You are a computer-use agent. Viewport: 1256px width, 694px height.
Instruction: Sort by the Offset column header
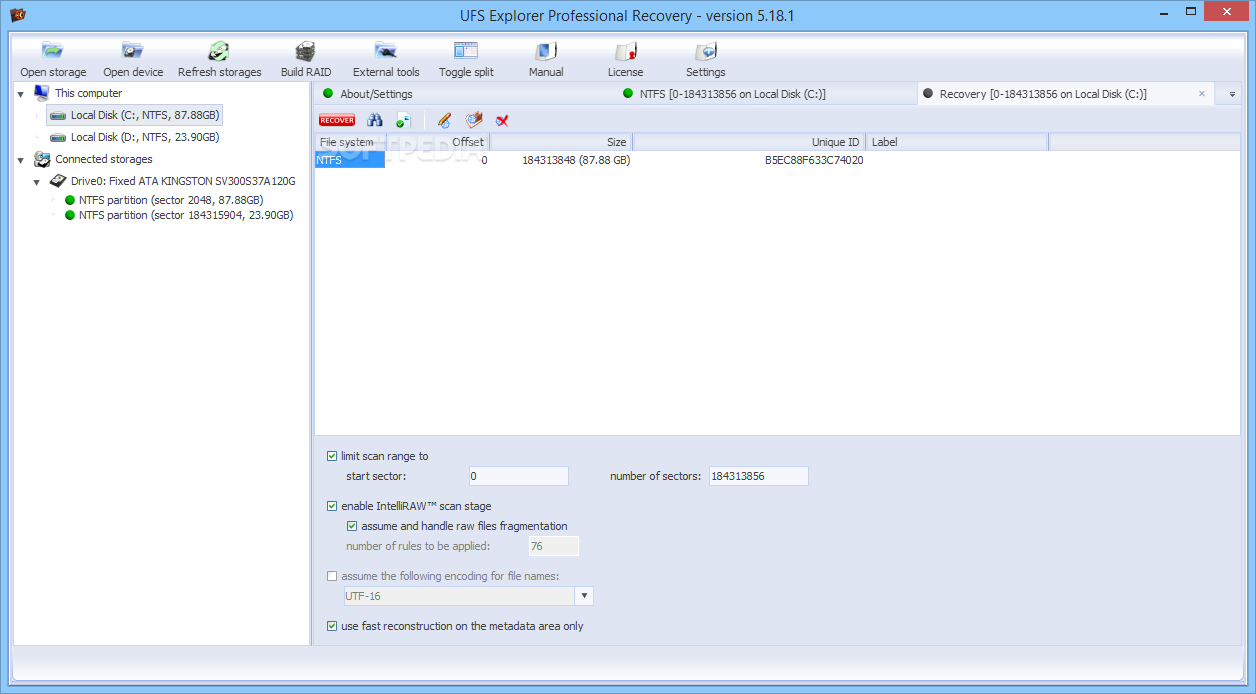438,142
